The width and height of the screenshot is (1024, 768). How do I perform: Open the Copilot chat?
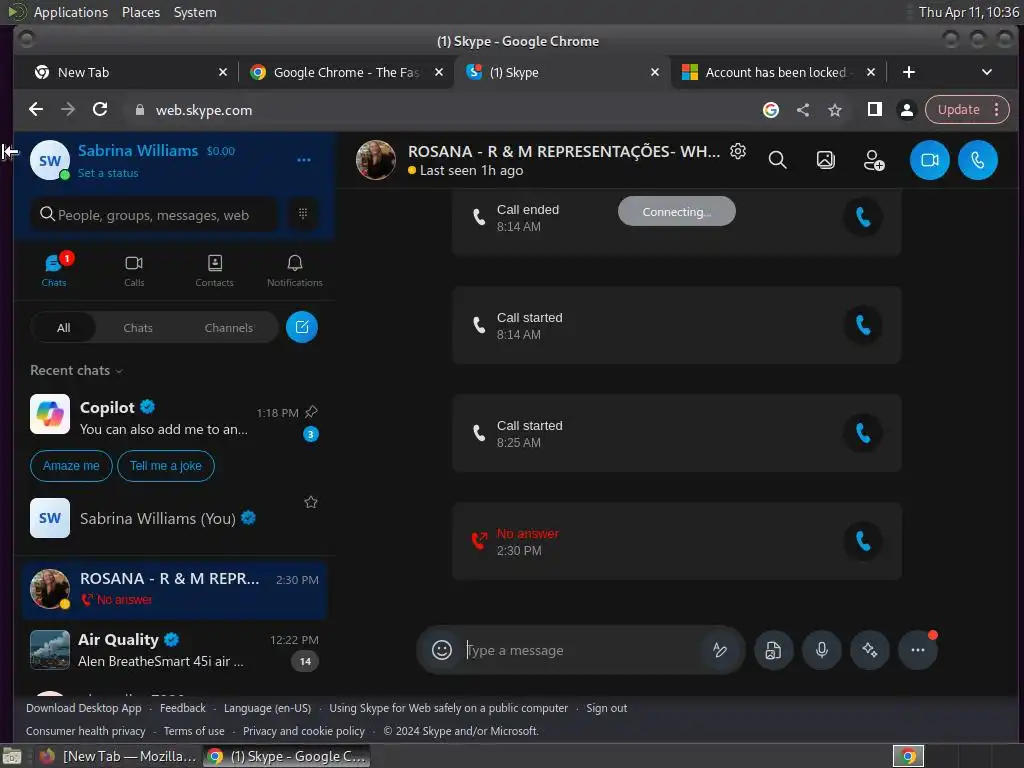(x=175, y=418)
